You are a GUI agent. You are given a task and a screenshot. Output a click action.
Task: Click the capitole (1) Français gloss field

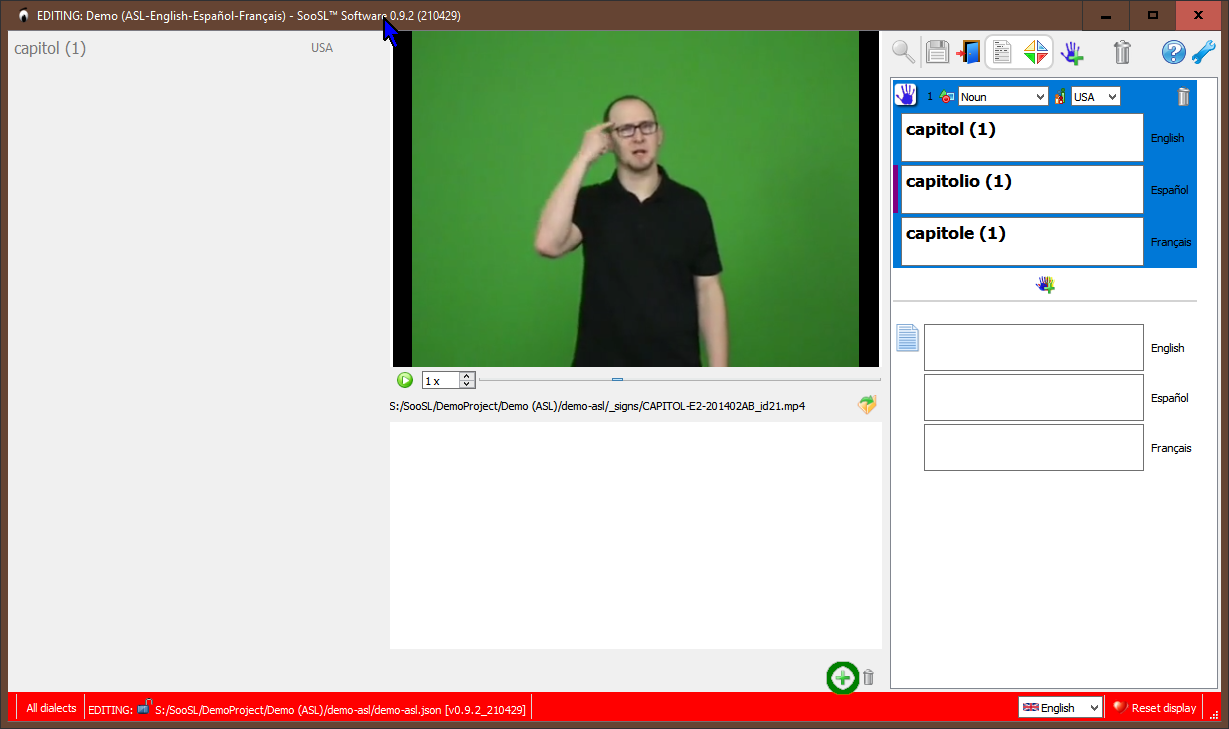click(1022, 242)
